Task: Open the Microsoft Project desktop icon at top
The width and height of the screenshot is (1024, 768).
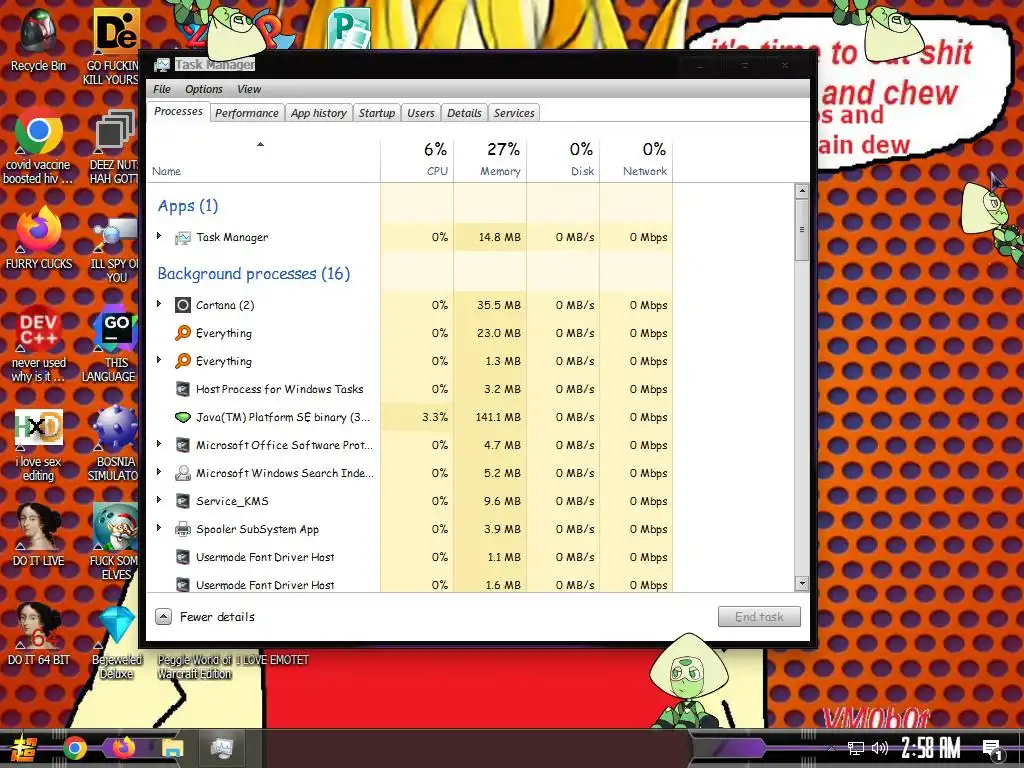Action: pyautogui.click(x=349, y=27)
